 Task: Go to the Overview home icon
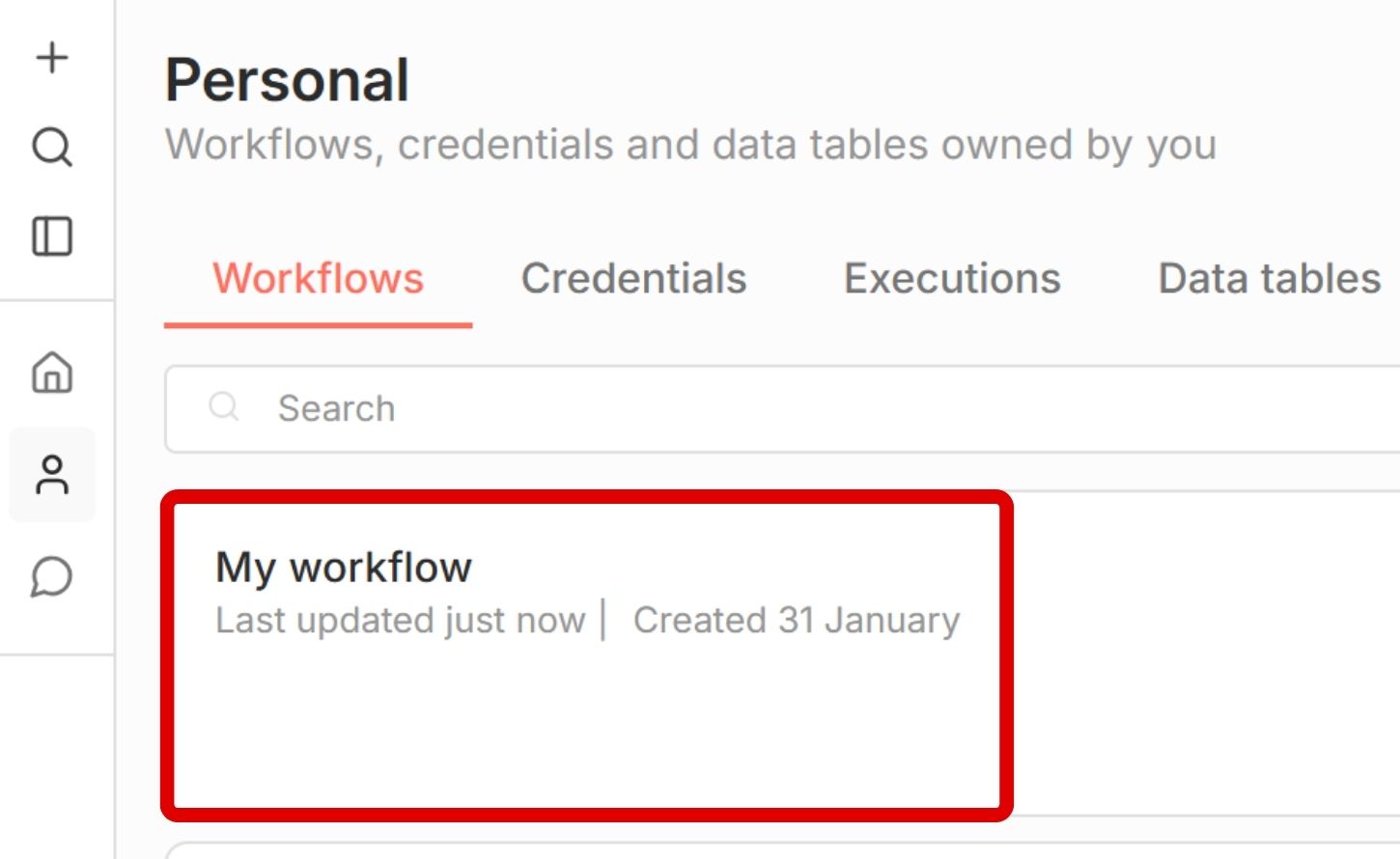click(52, 373)
